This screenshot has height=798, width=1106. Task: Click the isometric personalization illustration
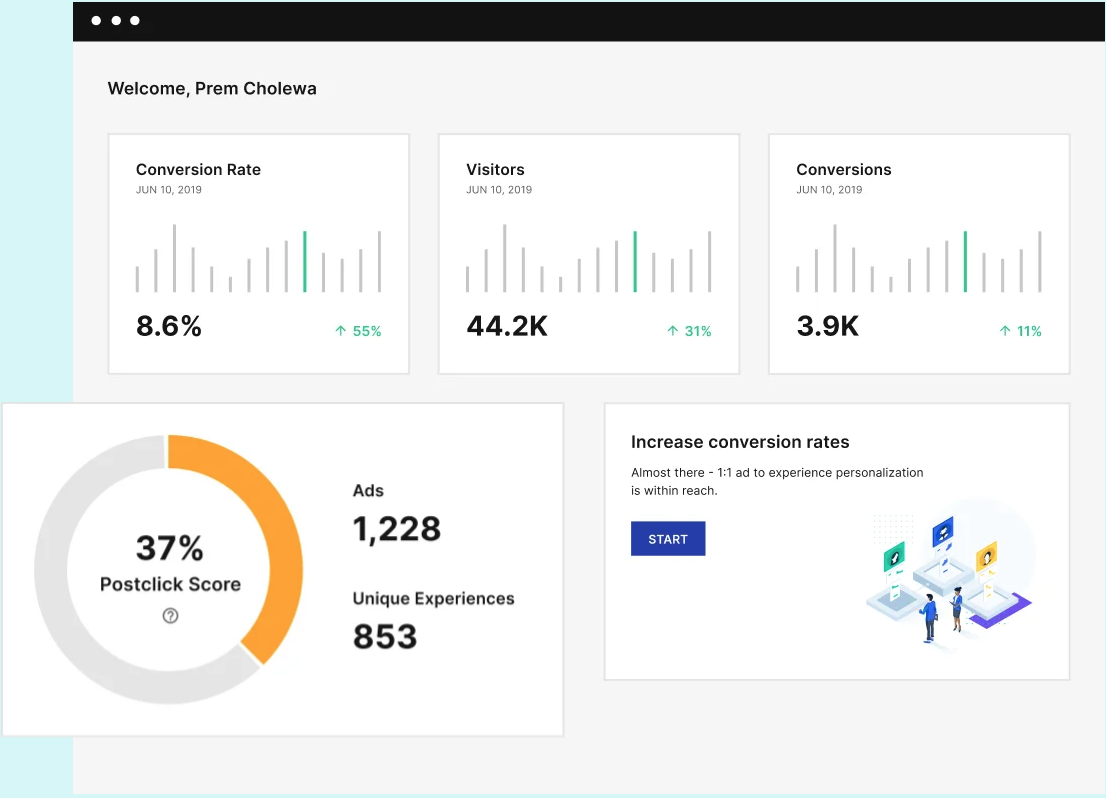point(950,576)
